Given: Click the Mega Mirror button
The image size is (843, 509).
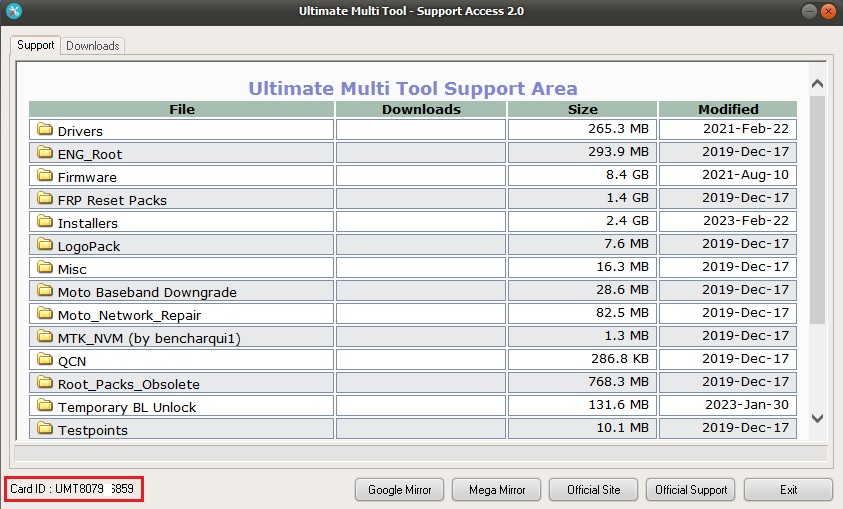Looking at the screenshot, I should pyautogui.click(x=496, y=490).
